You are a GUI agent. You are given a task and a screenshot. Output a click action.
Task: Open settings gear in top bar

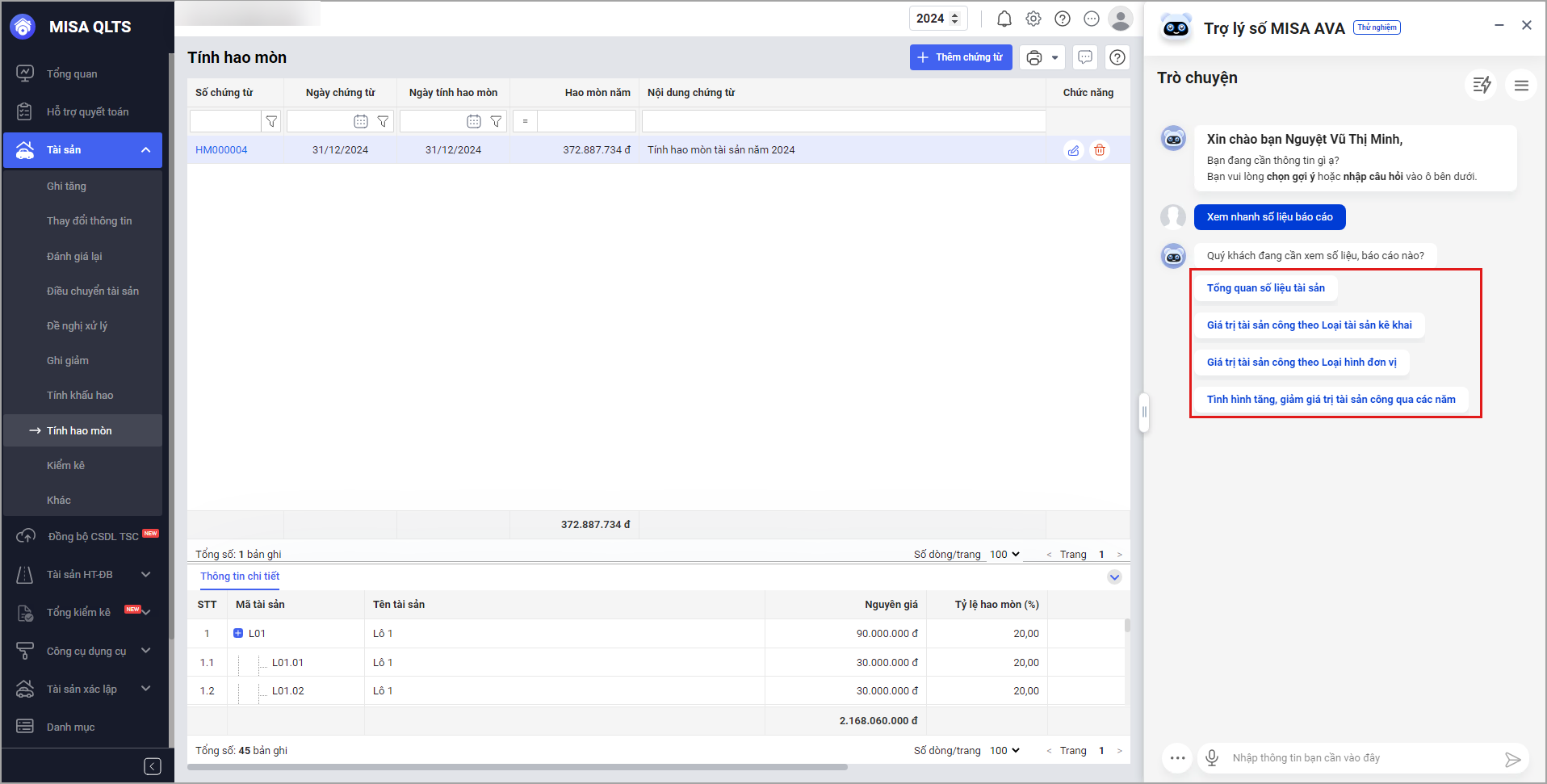pyautogui.click(x=1033, y=19)
